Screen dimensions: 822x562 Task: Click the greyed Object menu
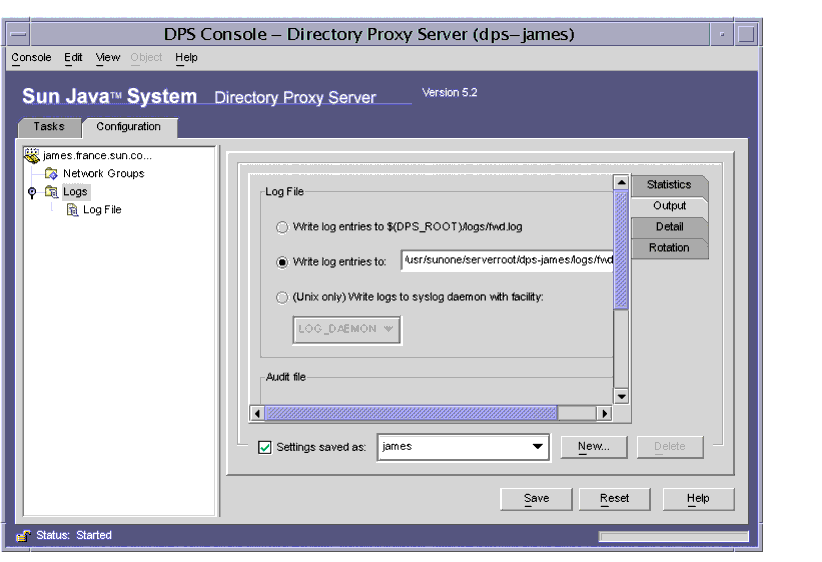(146, 58)
